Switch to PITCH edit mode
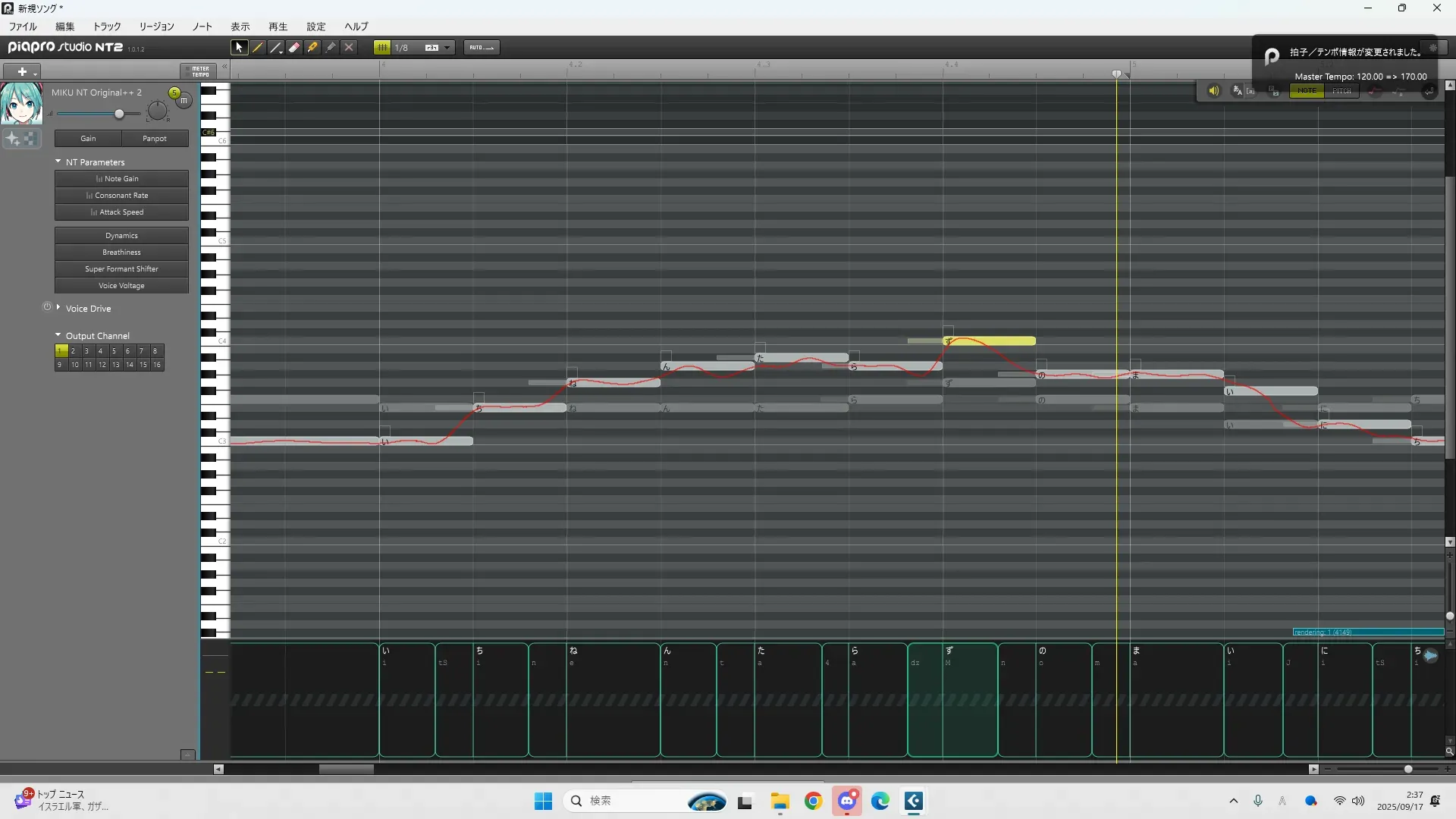This screenshot has width=1456, height=819. tap(1341, 90)
